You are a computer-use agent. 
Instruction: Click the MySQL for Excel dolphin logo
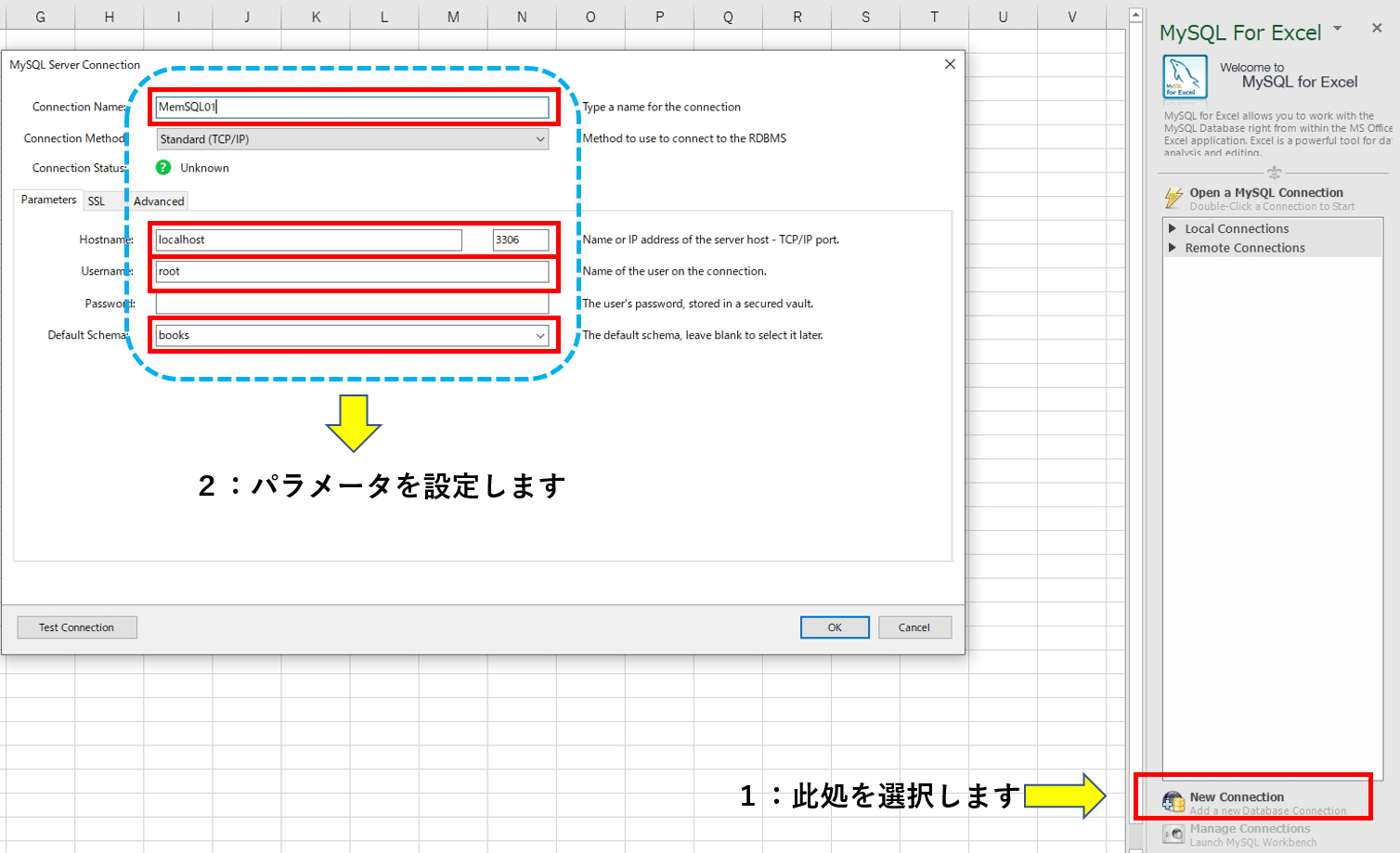[1186, 77]
